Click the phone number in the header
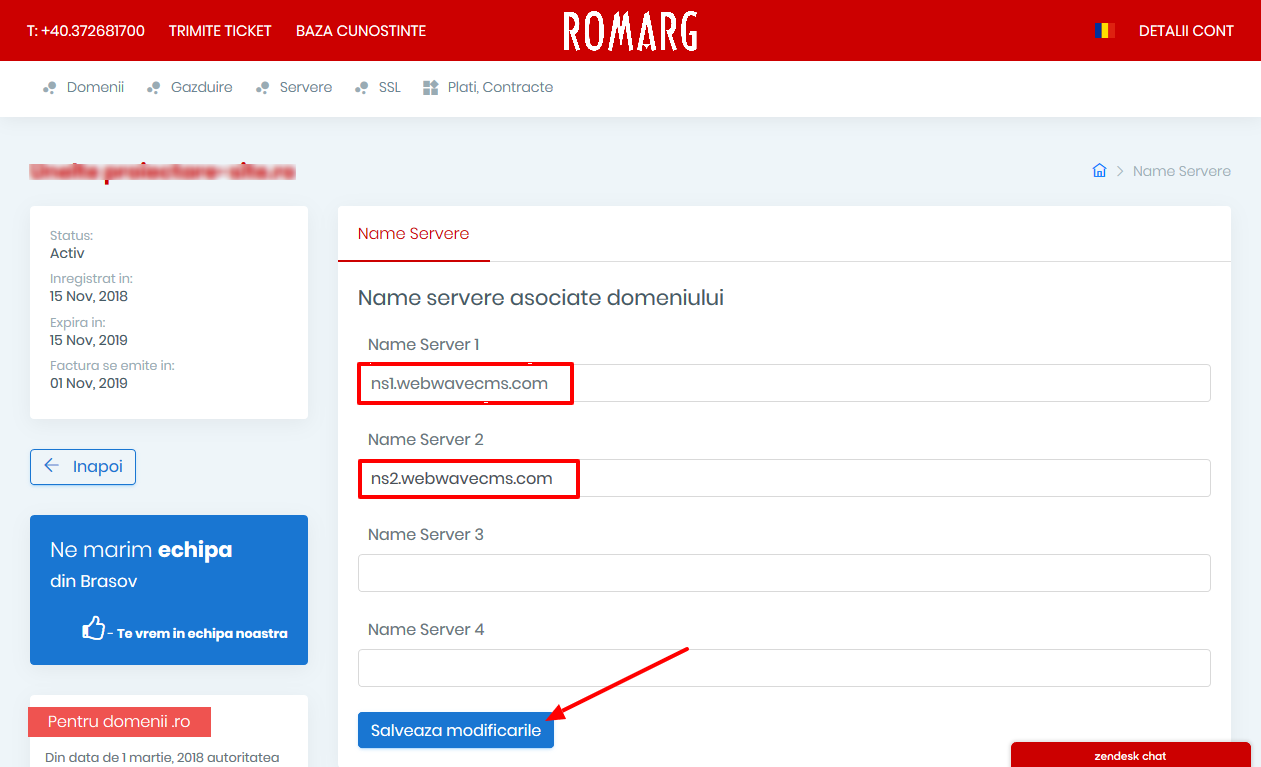The image size is (1261, 767). point(86,30)
